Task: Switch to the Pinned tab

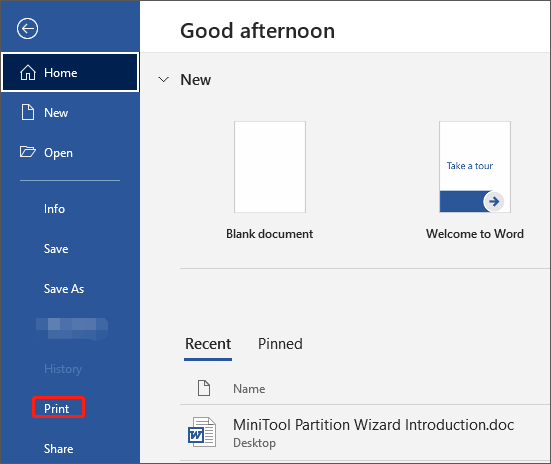Action: coord(280,344)
